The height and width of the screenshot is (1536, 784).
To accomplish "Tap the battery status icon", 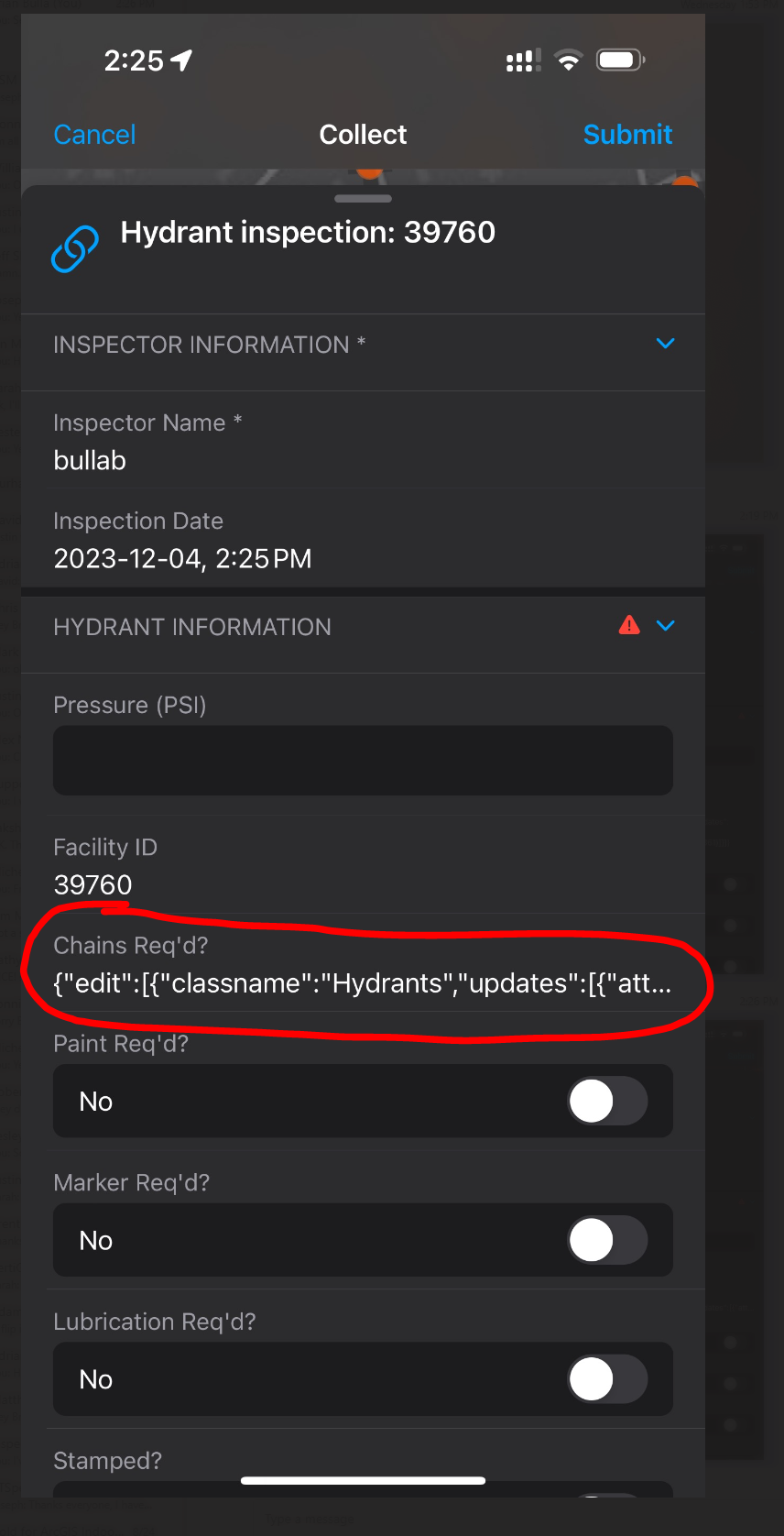I will [x=620, y=60].
